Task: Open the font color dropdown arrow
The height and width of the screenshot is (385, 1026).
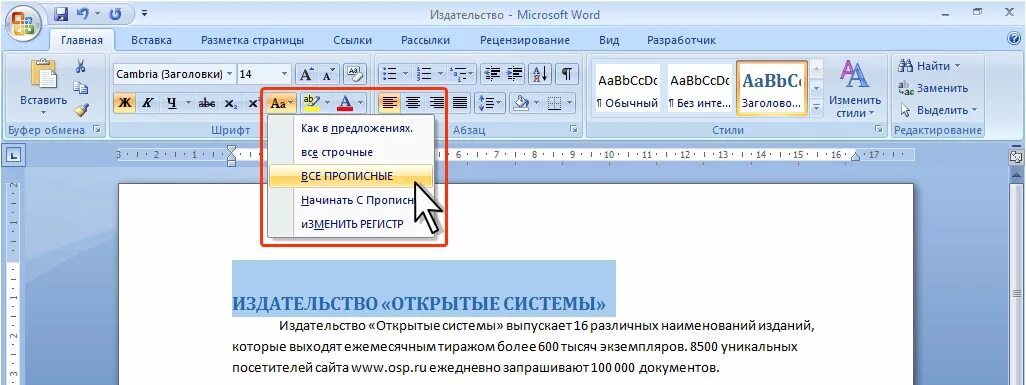Action: (x=361, y=103)
